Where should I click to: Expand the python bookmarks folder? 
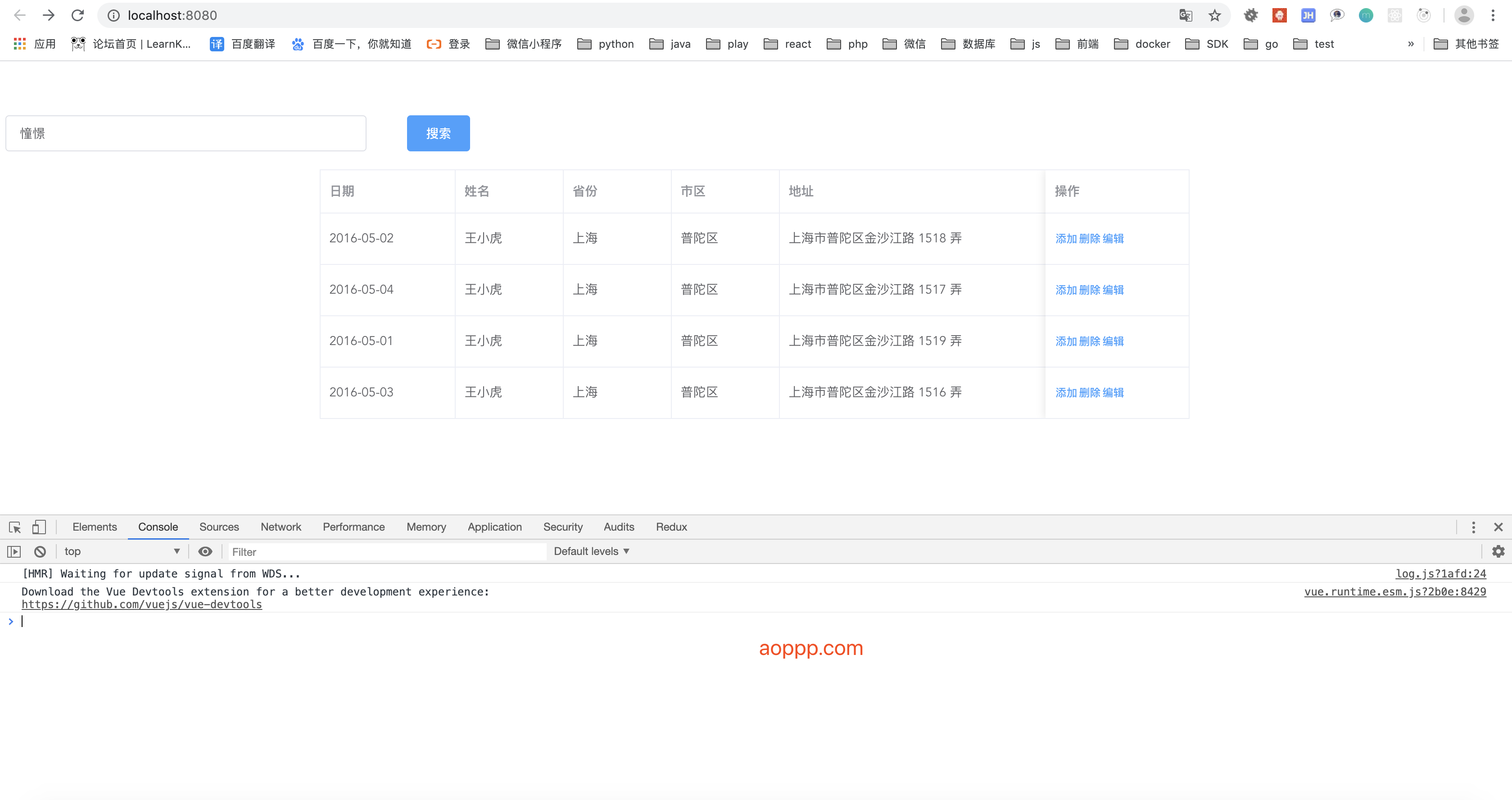click(606, 44)
